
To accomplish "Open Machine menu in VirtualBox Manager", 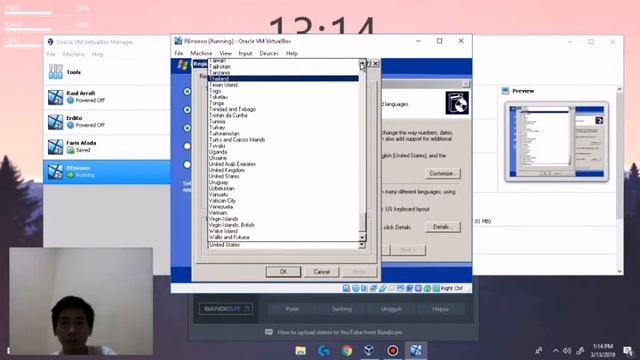I will coord(73,54).
